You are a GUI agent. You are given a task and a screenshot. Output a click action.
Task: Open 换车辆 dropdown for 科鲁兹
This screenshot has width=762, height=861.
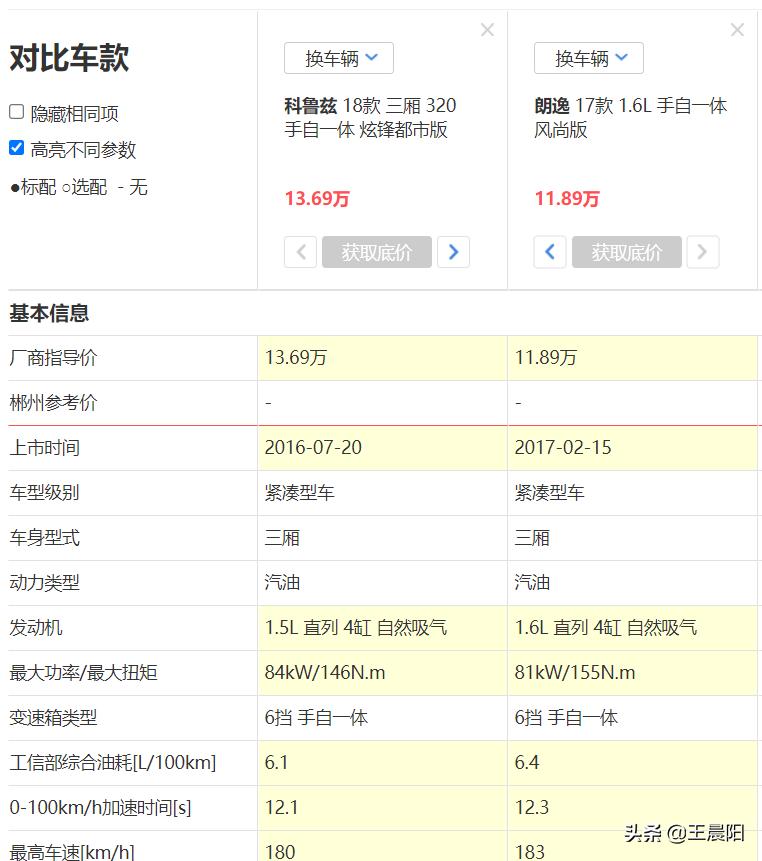339,58
